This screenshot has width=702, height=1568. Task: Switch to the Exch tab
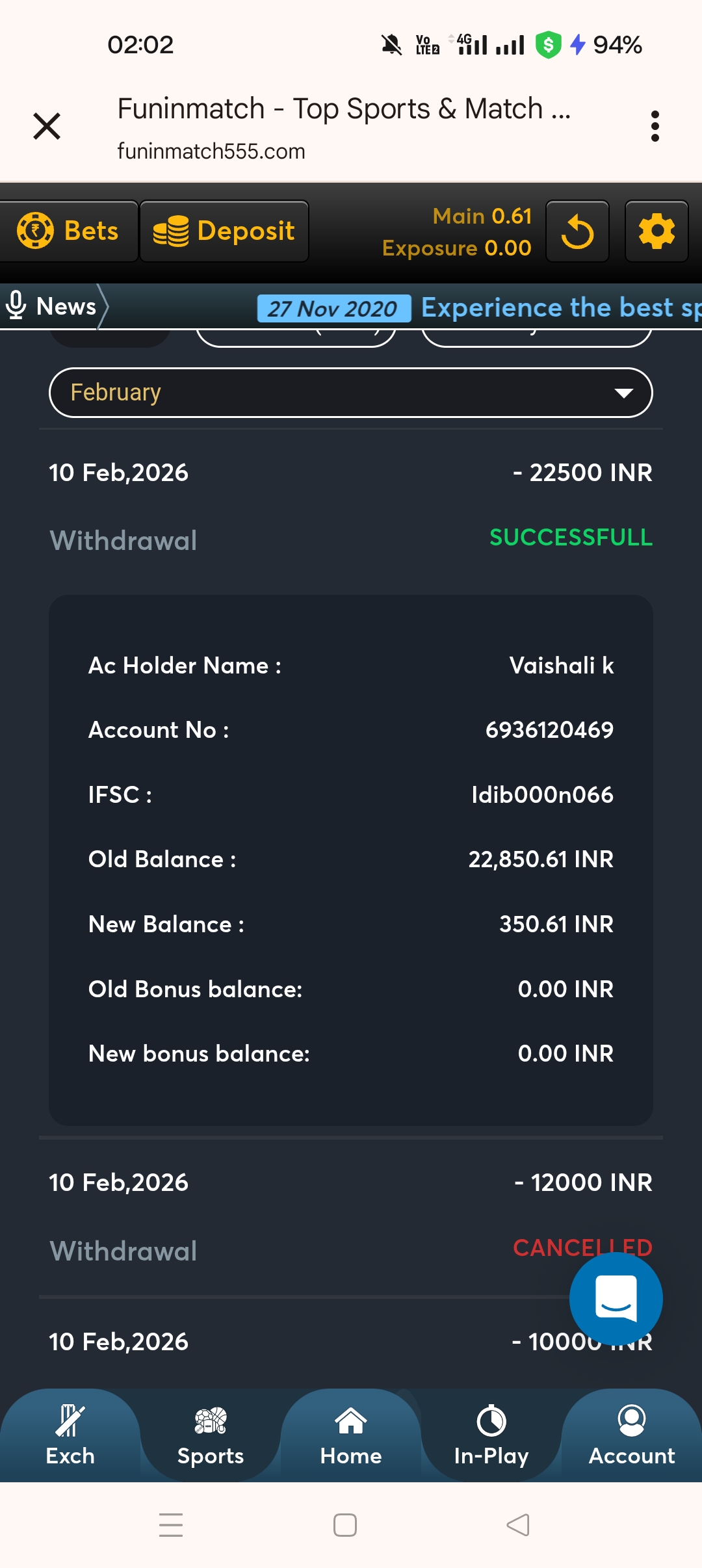[70, 1435]
